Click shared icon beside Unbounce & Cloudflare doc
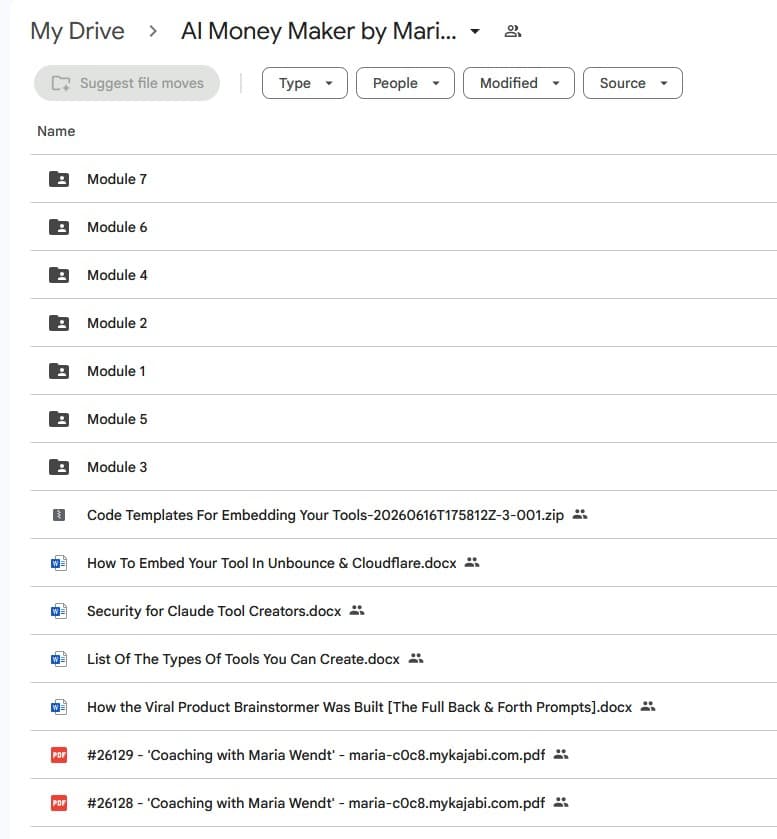Image resolution: width=777 pixels, height=839 pixels. click(472, 562)
